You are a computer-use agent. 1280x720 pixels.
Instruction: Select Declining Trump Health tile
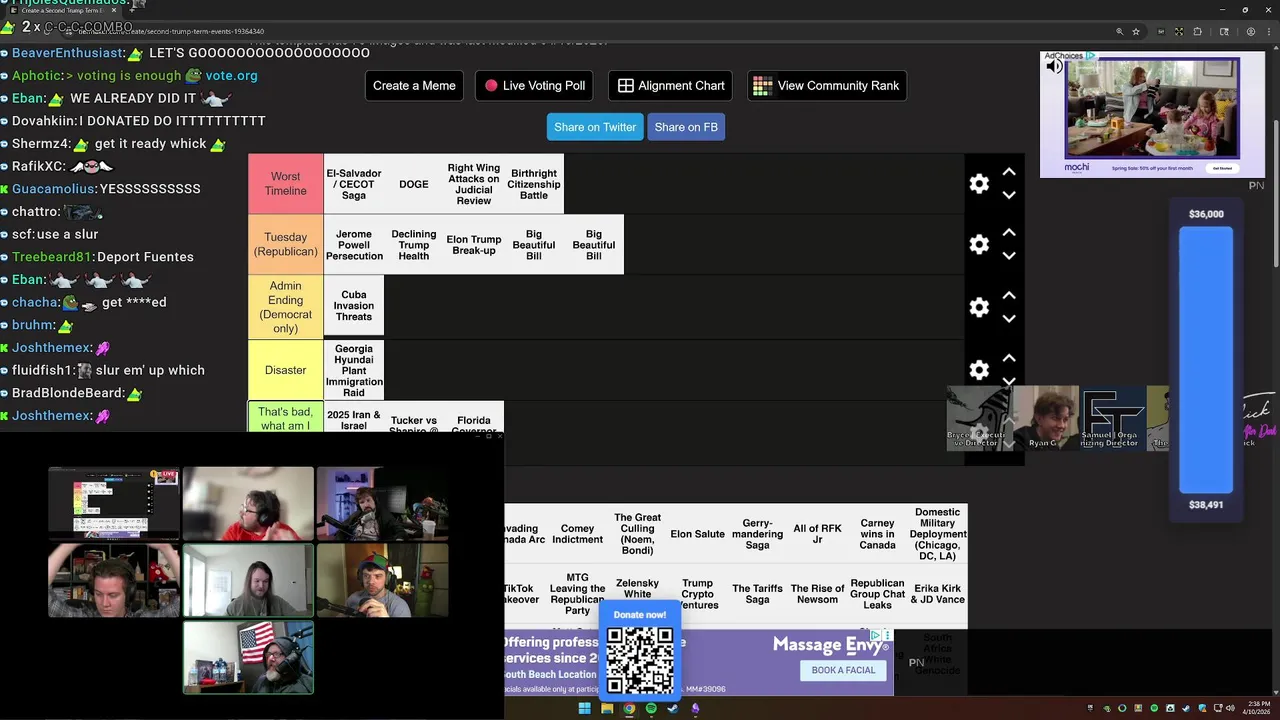(414, 244)
